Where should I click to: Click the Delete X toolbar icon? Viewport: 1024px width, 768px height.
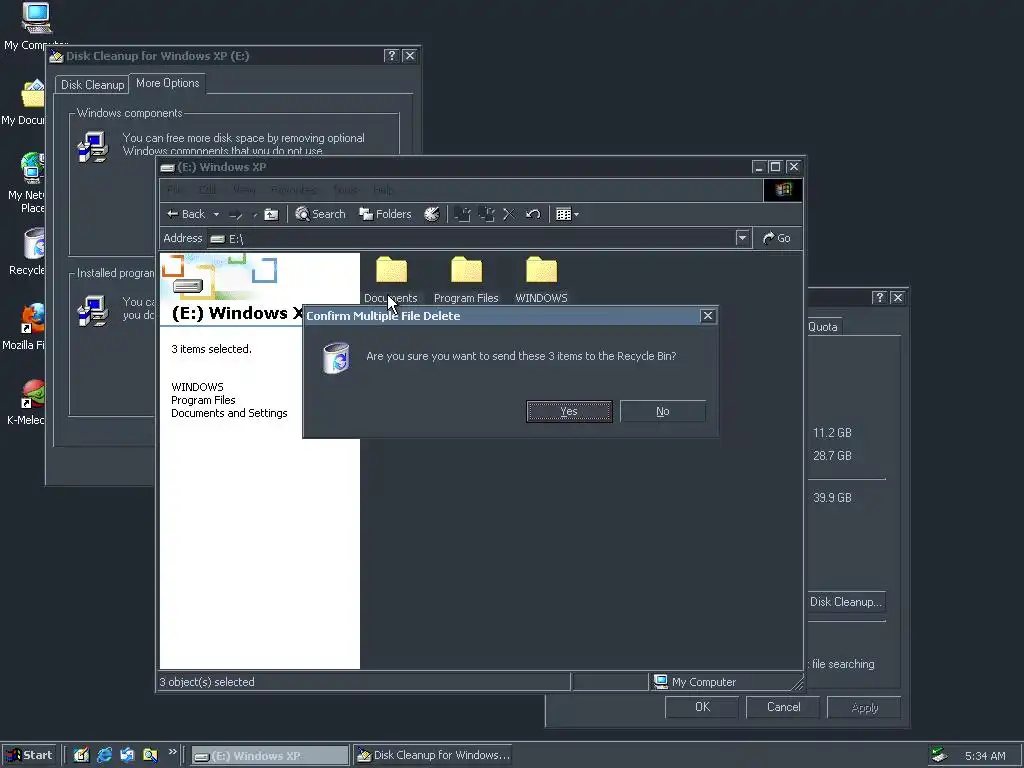[509, 214]
